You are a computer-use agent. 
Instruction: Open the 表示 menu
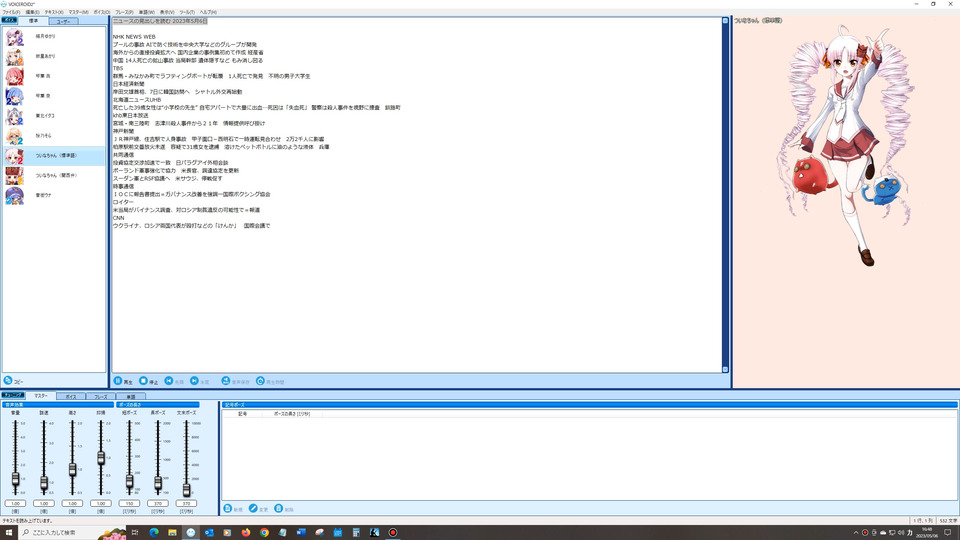point(167,12)
